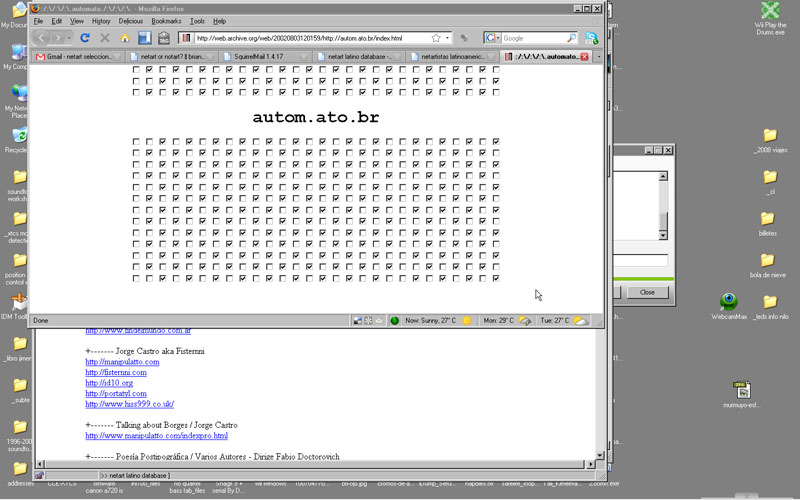
Task: Click the Close button in background dialog
Action: click(x=647, y=292)
